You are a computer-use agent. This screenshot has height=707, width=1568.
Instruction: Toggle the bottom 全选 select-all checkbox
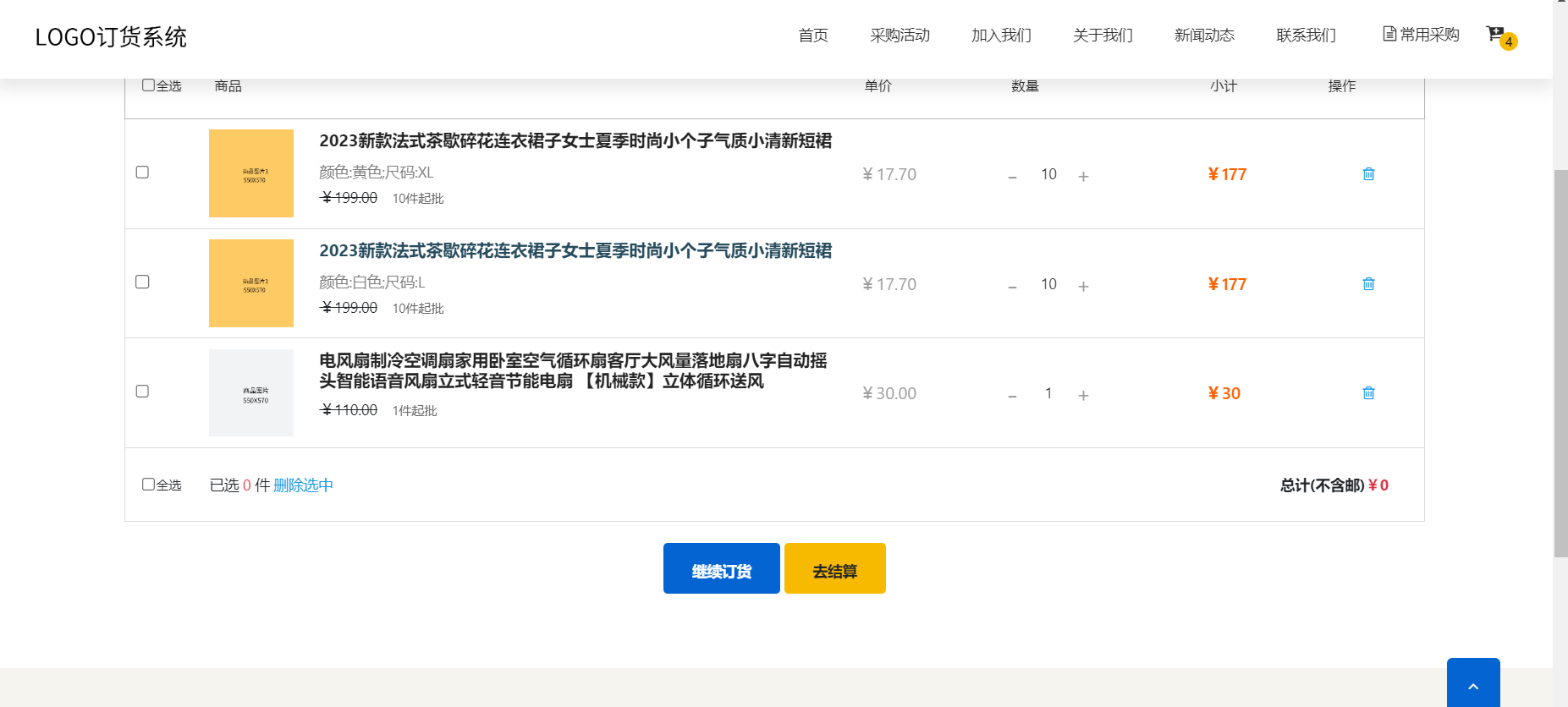click(148, 485)
